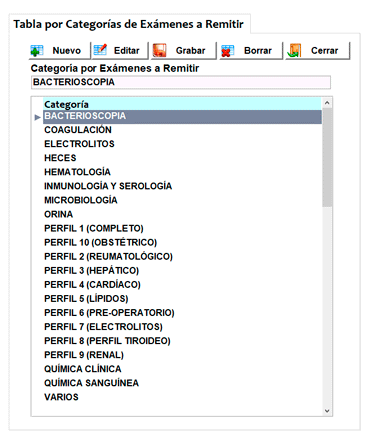The image size is (375, 440).
Task: Highlight PERFIL 6 (PRE-OPERATORIO) row
Action: click(x=182, y=313)
